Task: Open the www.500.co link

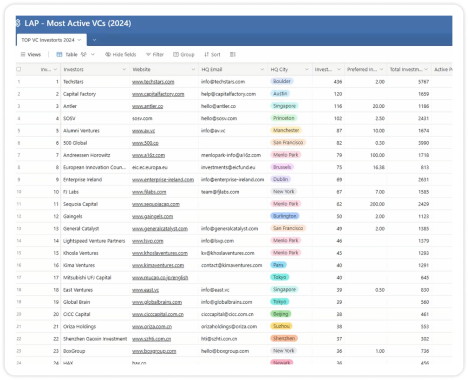Action: (145, 143)
